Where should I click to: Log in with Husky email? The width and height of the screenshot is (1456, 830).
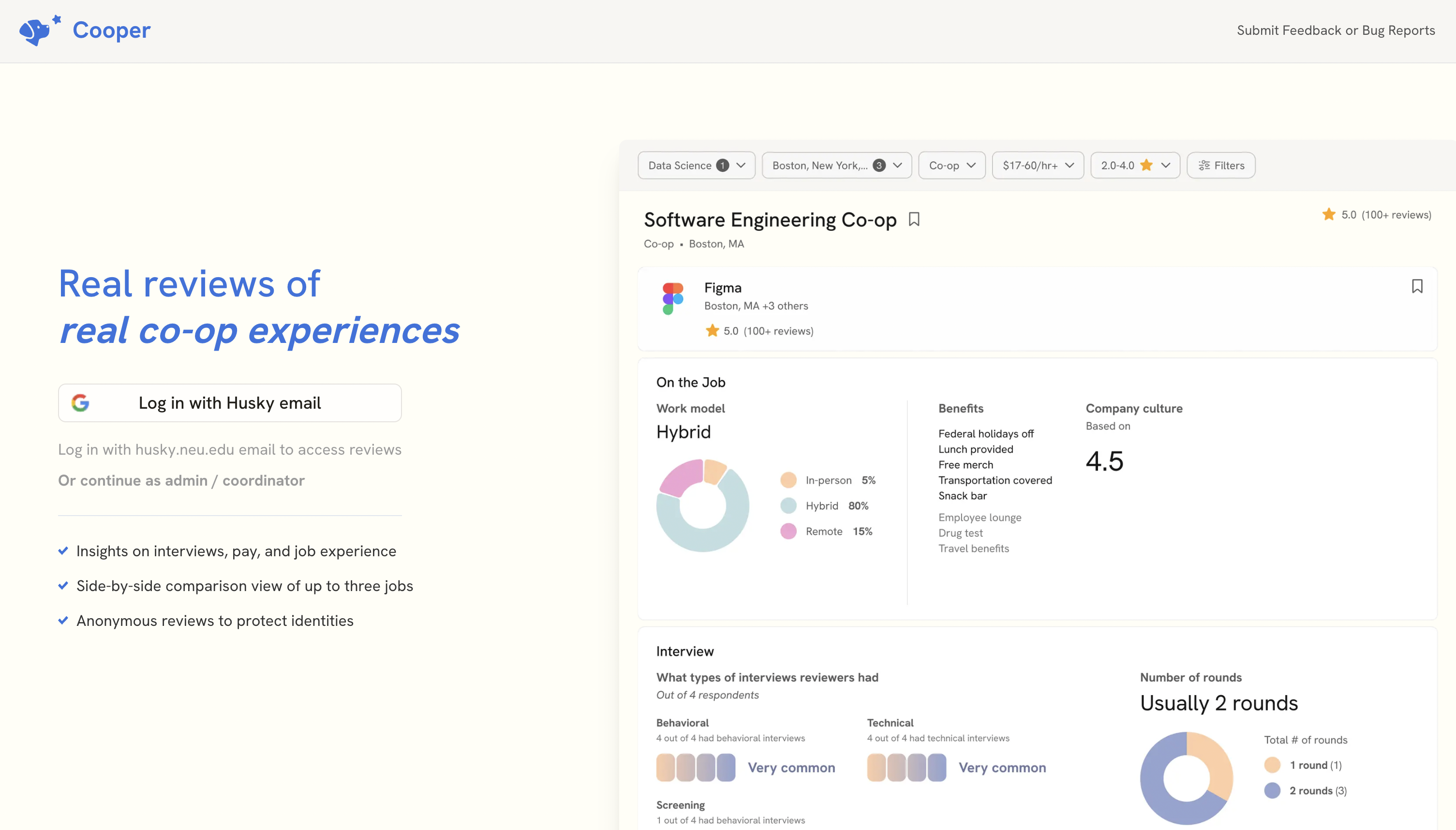[x=230, y=403]
